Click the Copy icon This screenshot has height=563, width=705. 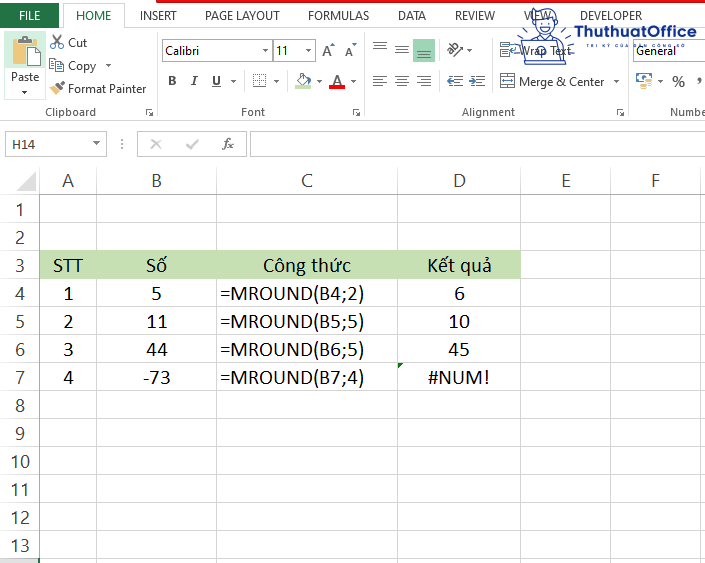pyautogui.click(x=56, y=65)
